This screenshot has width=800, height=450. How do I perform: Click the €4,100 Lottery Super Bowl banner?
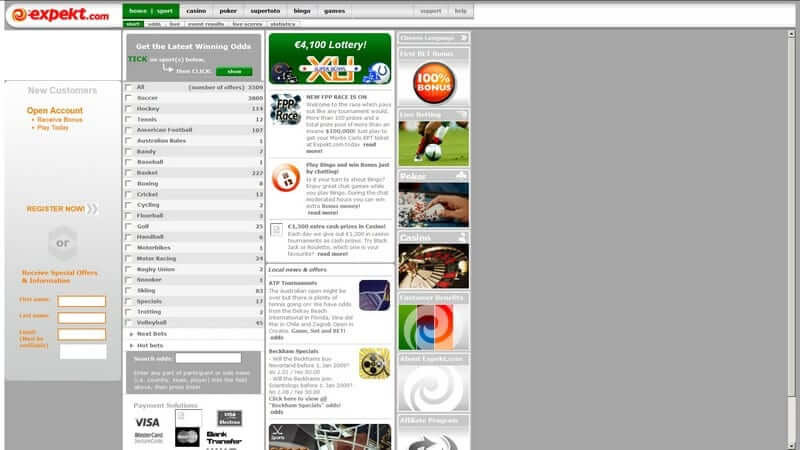330,59
